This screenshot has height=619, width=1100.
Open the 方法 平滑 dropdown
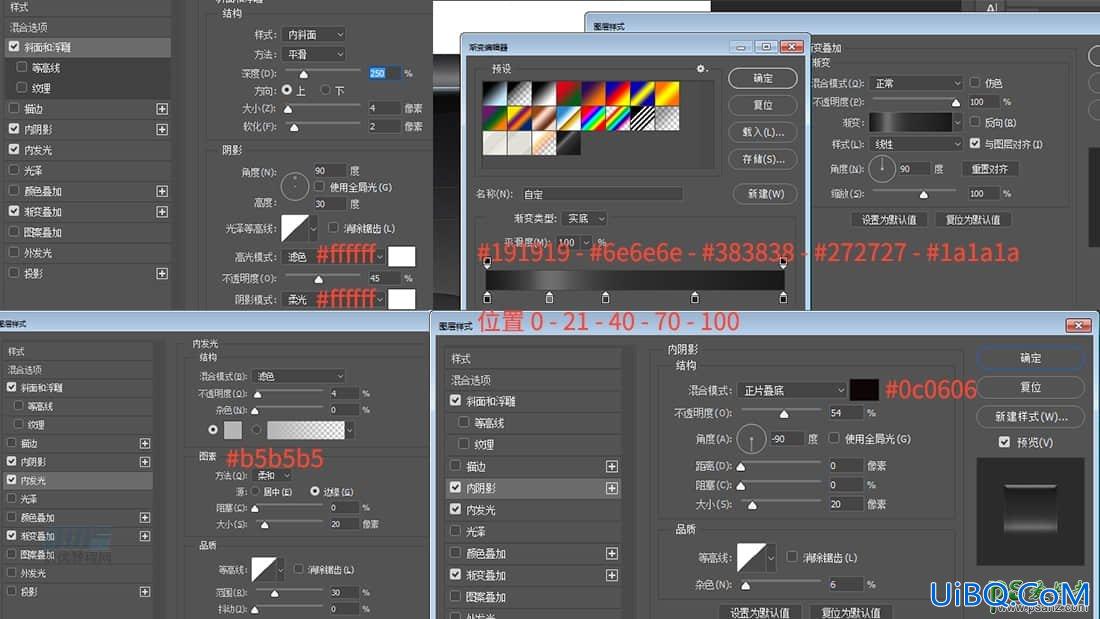(x=314, y=54)
